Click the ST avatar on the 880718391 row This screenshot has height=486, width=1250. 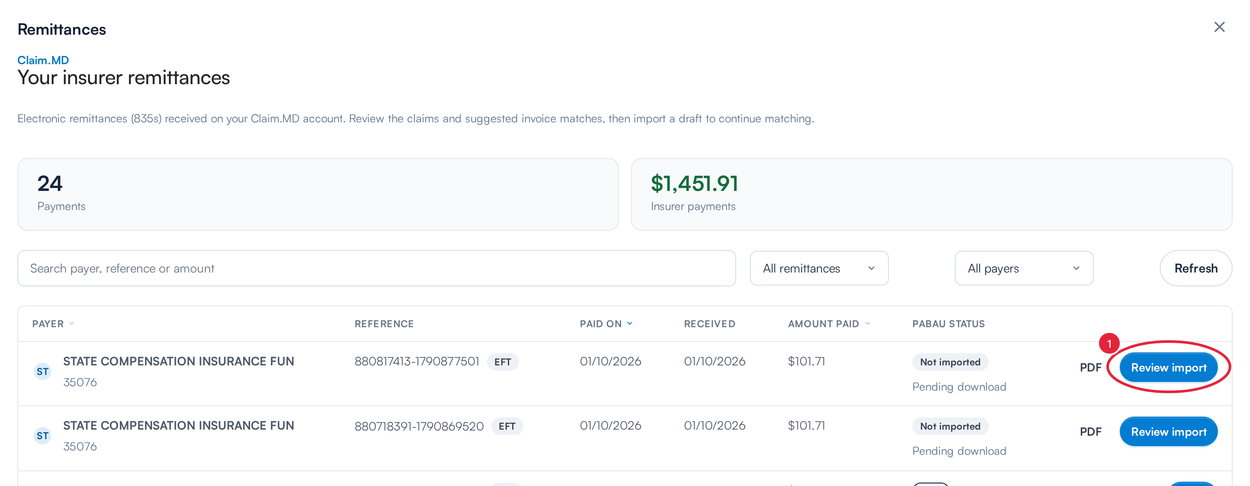[43, 435]
